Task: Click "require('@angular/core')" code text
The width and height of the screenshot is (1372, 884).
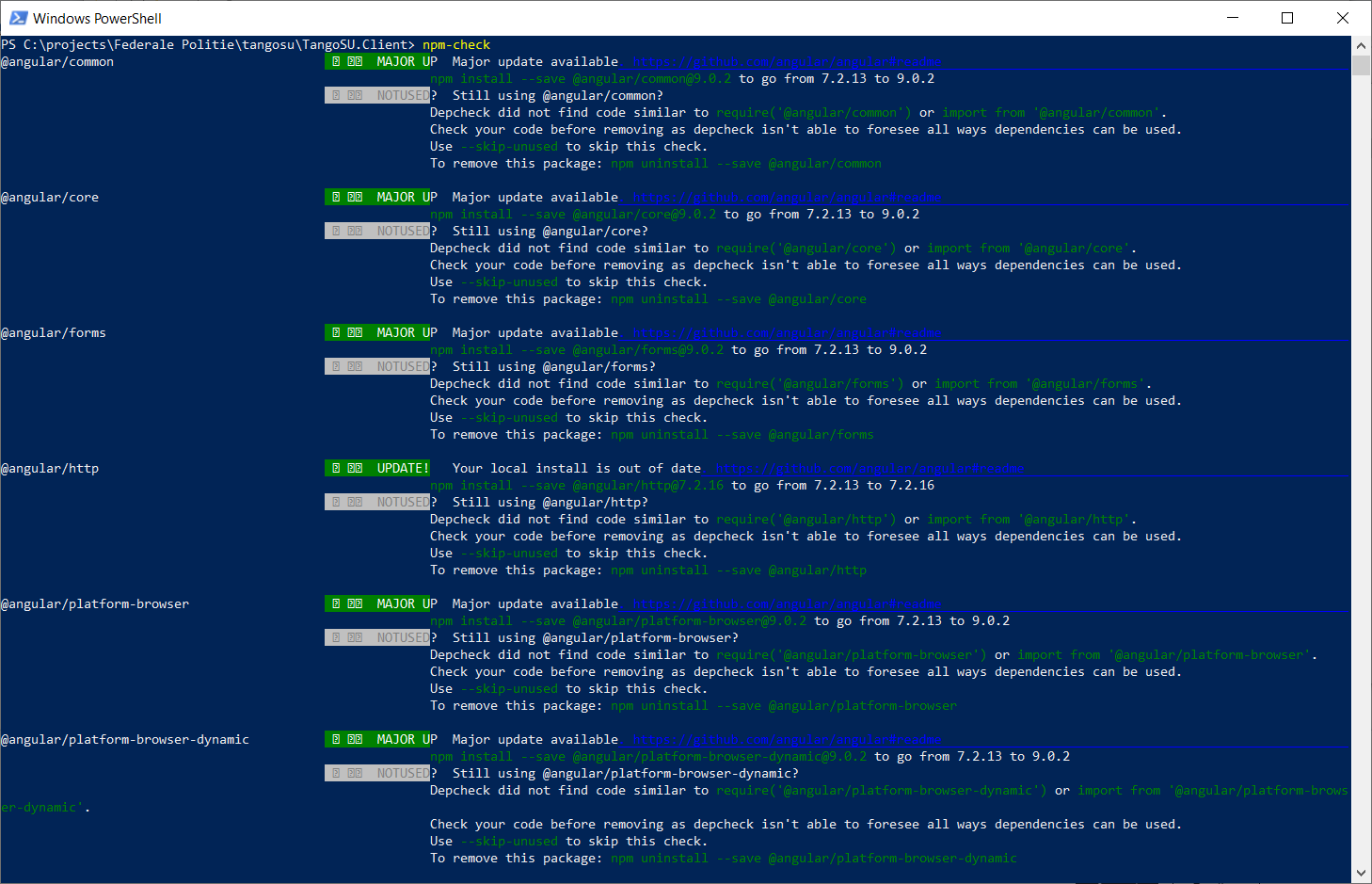Action: (x=806, y=248)
